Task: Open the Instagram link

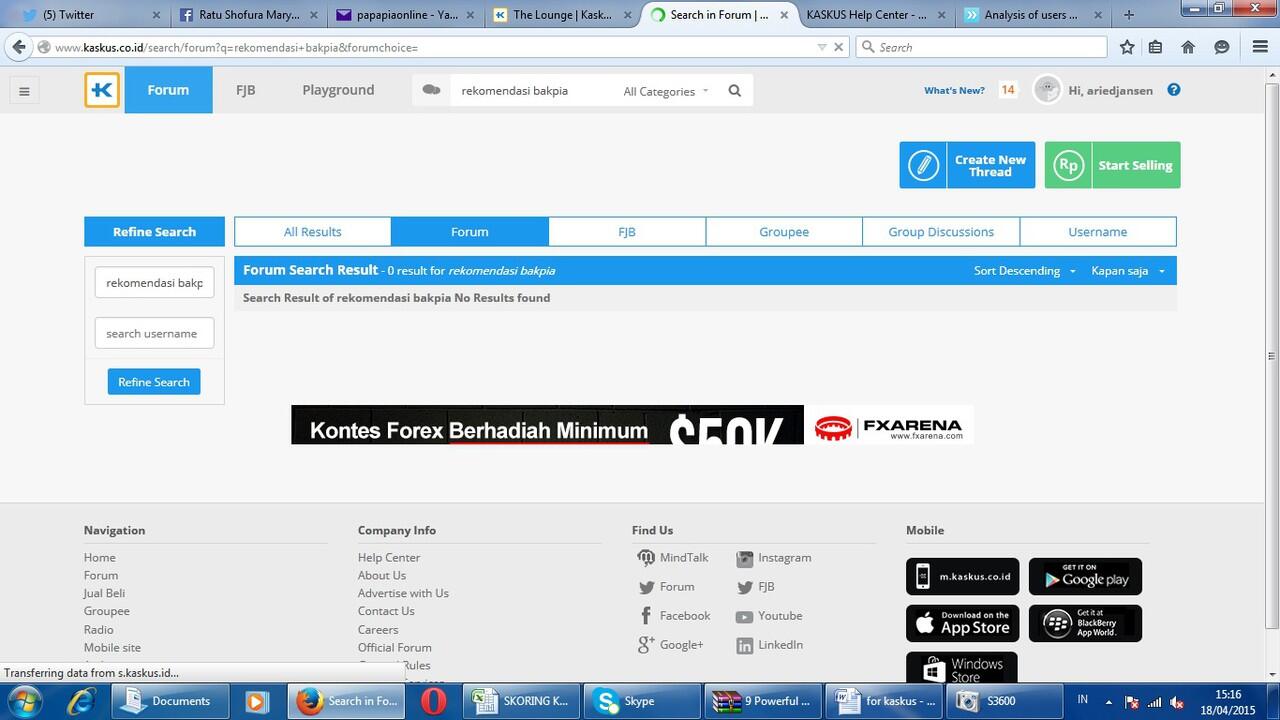Action: [x=774, y=558]
